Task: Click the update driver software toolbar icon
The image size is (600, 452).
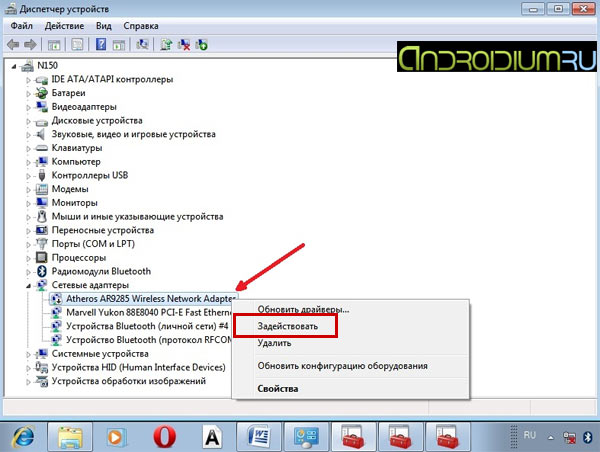Action: coord(166,44)
